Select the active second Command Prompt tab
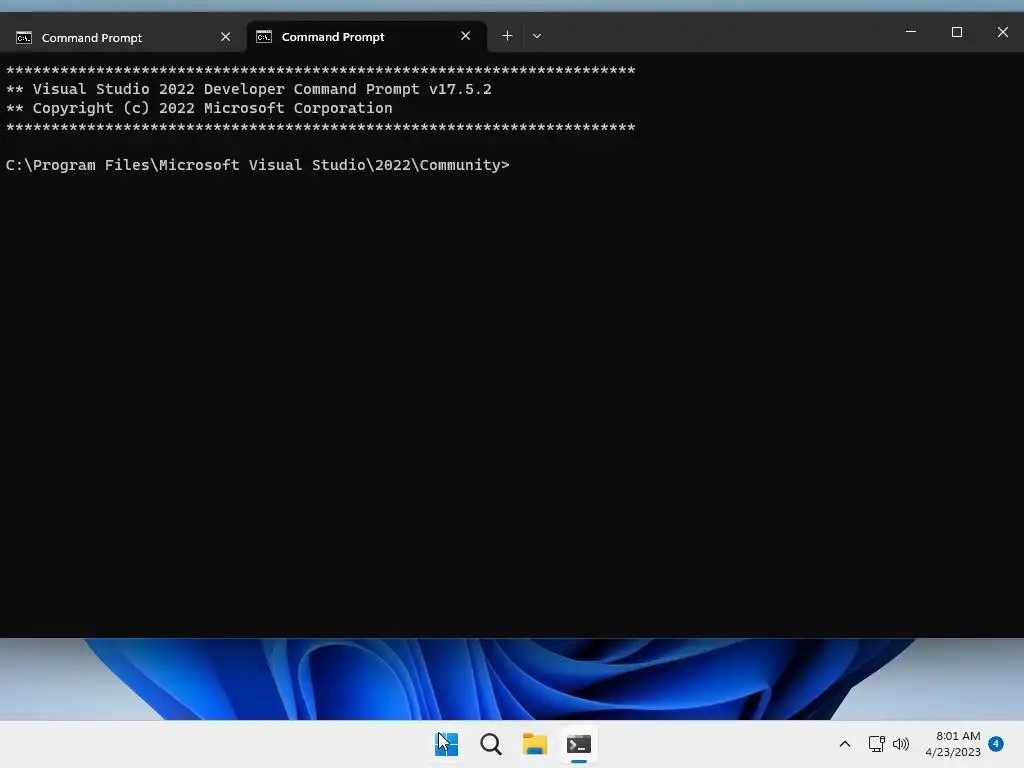 pos(366,37)
